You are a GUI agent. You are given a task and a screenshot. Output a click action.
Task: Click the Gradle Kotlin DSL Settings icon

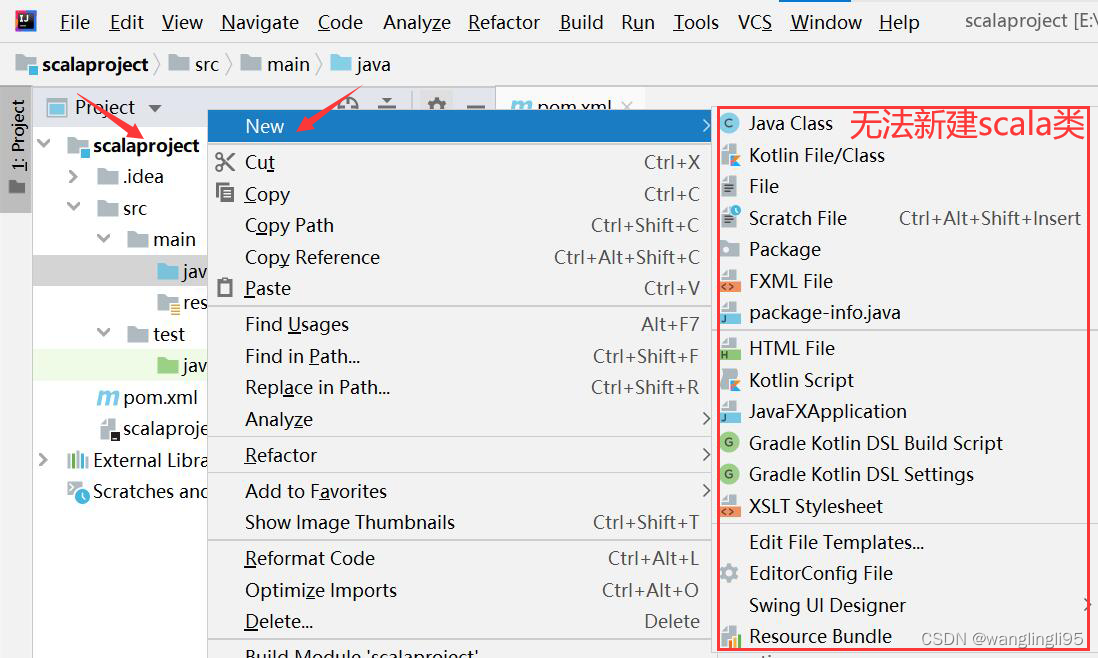coord(730,474)
